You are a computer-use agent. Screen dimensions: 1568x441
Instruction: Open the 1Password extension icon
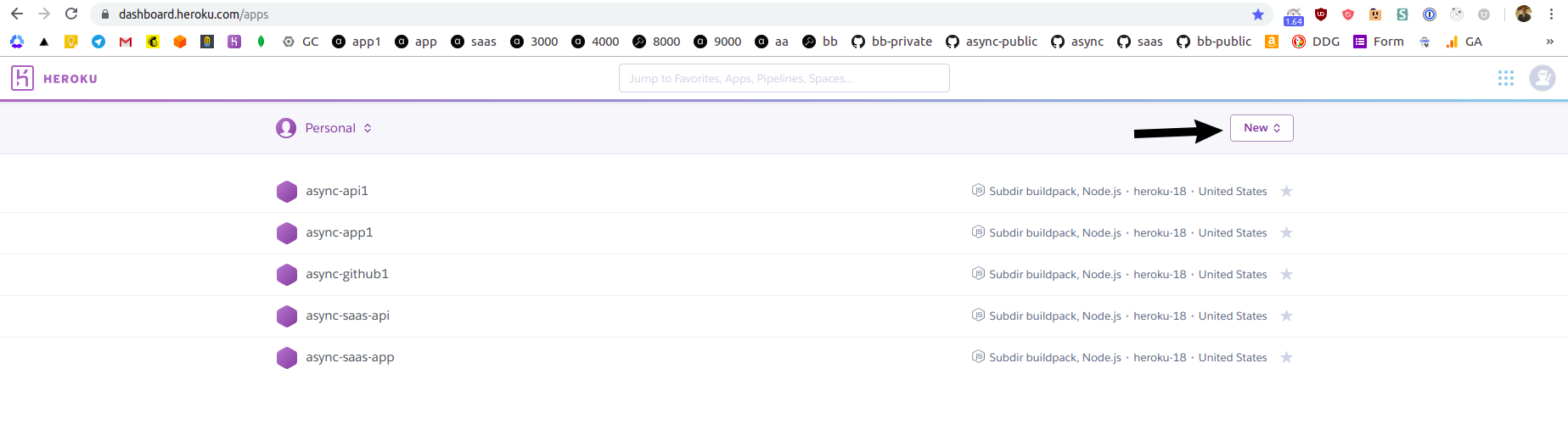tap(1430, 14)
